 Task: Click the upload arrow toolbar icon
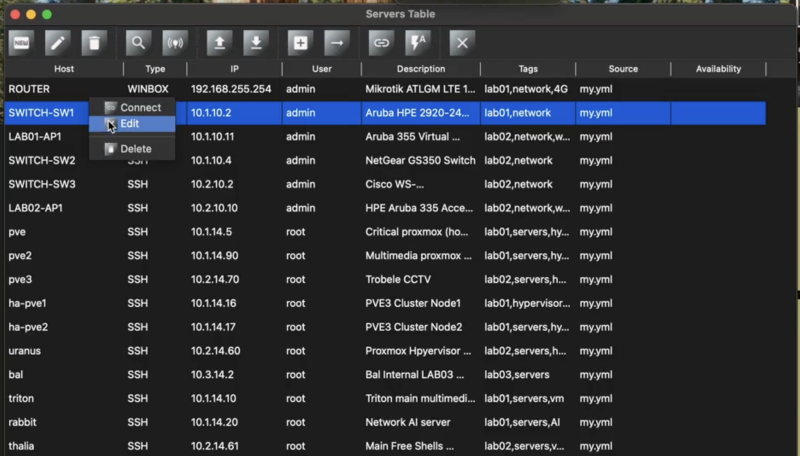219,43
